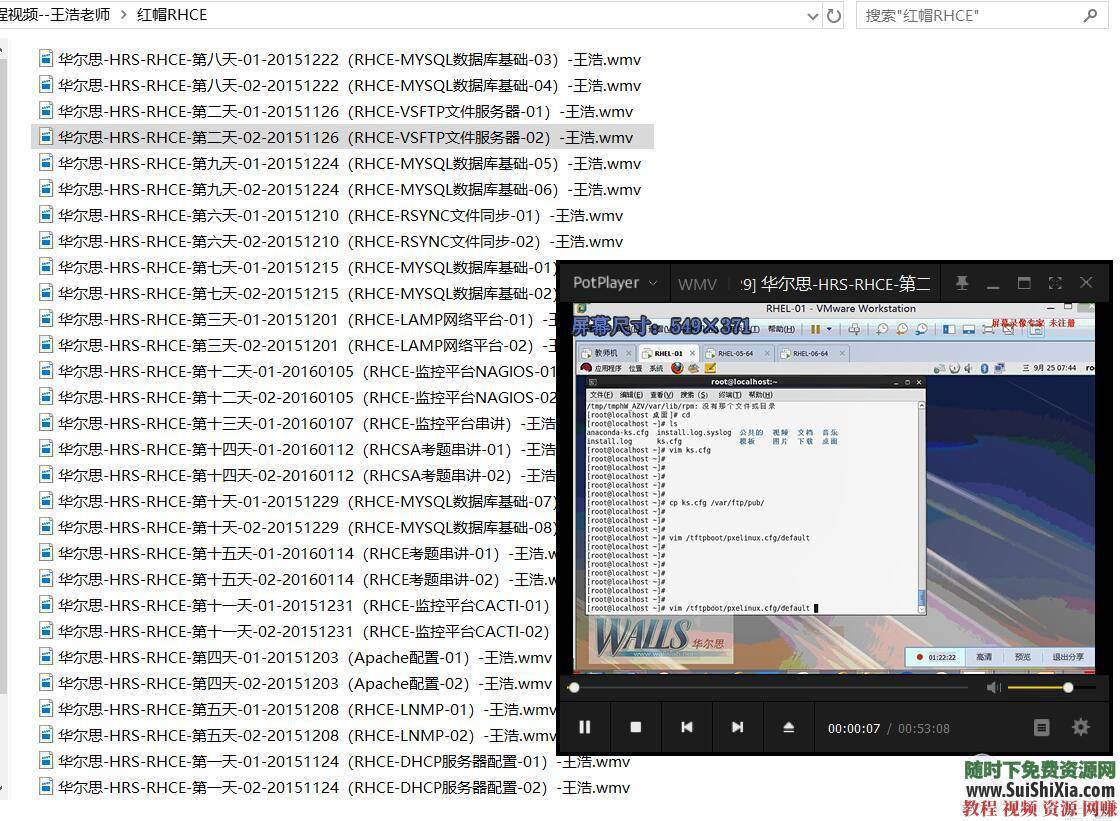Stop video playback

point(635,728)
